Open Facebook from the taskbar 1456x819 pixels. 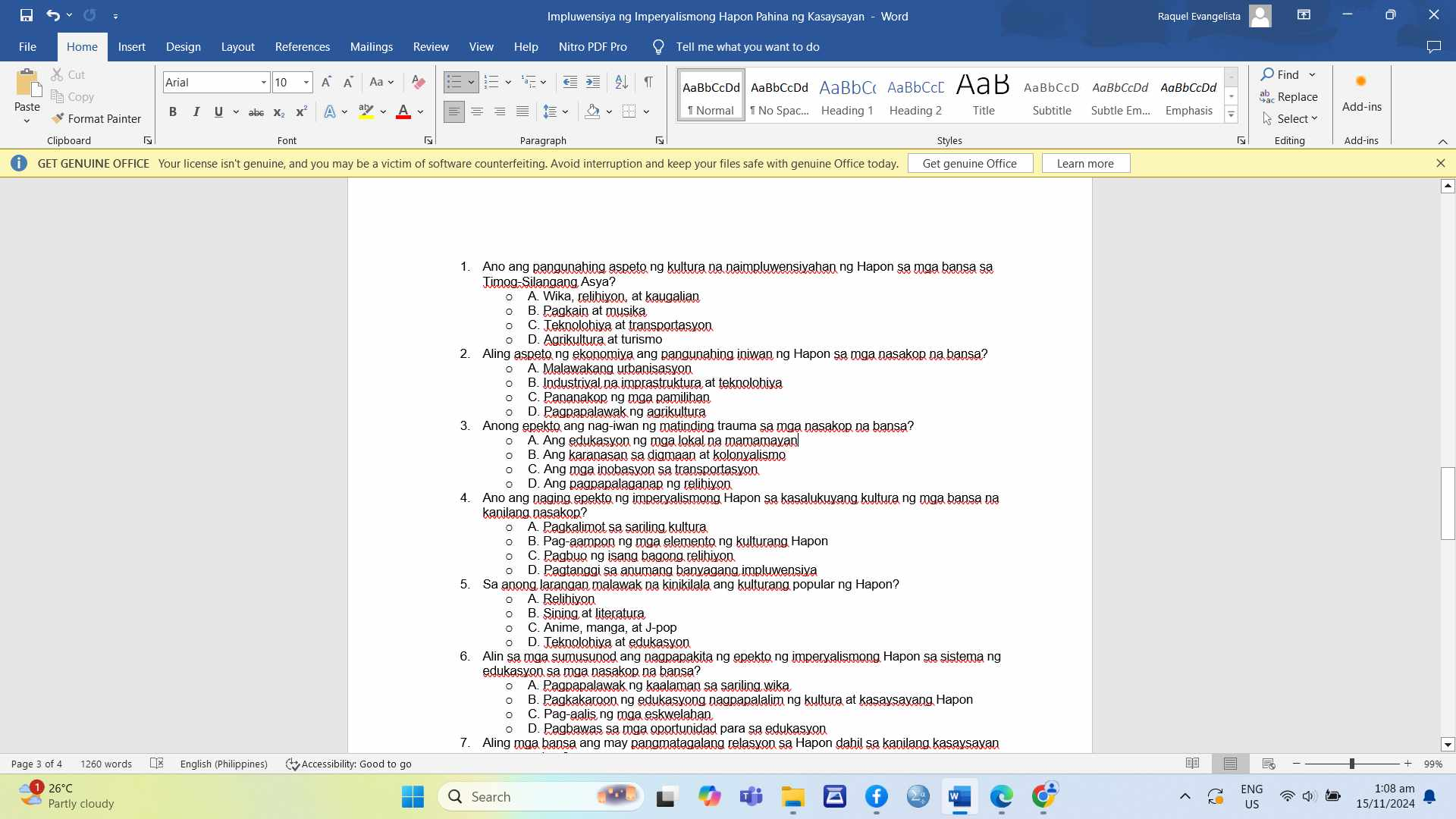[876, 796]
